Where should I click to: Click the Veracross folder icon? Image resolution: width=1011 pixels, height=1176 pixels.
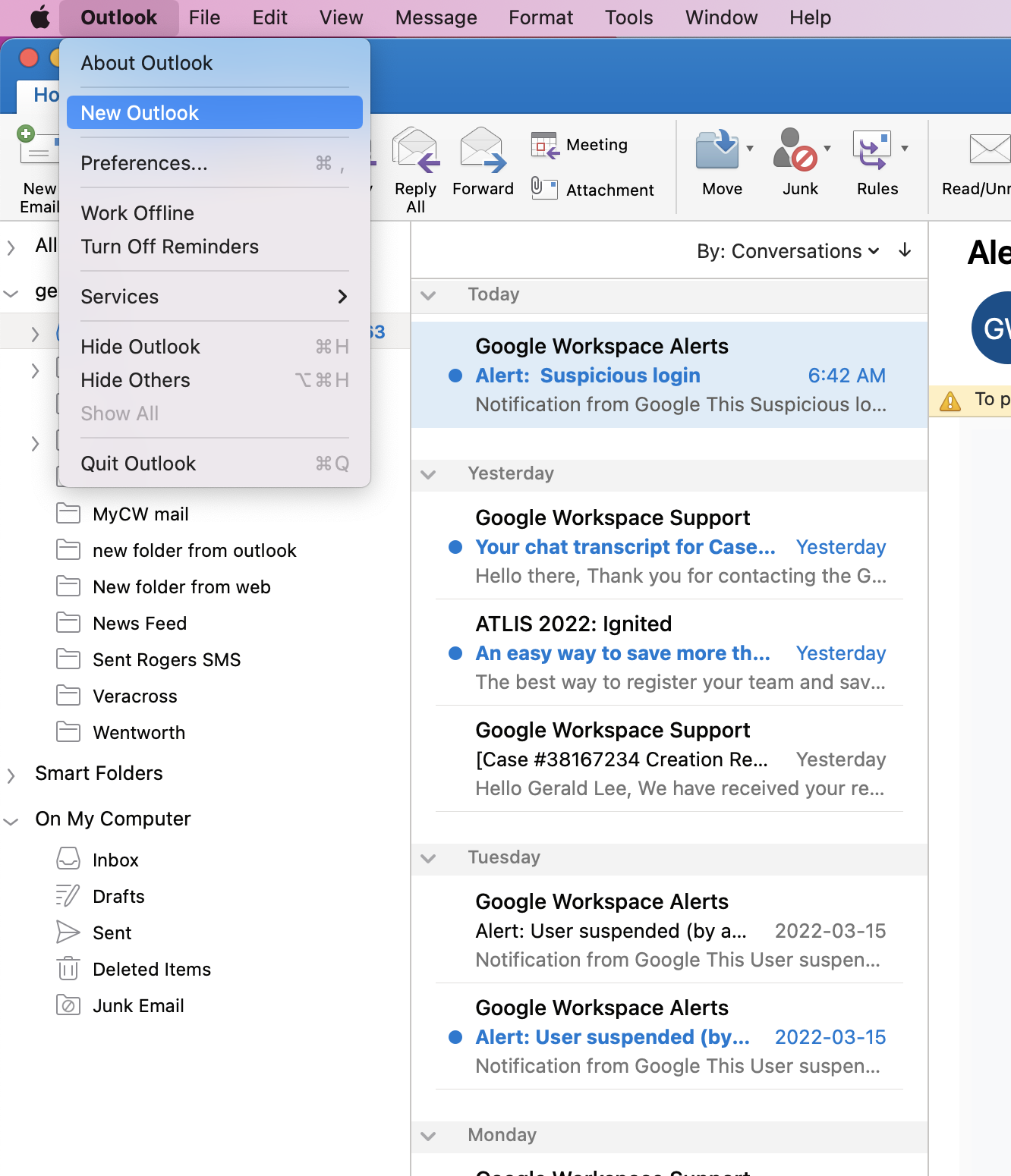(x=68, y=696)
